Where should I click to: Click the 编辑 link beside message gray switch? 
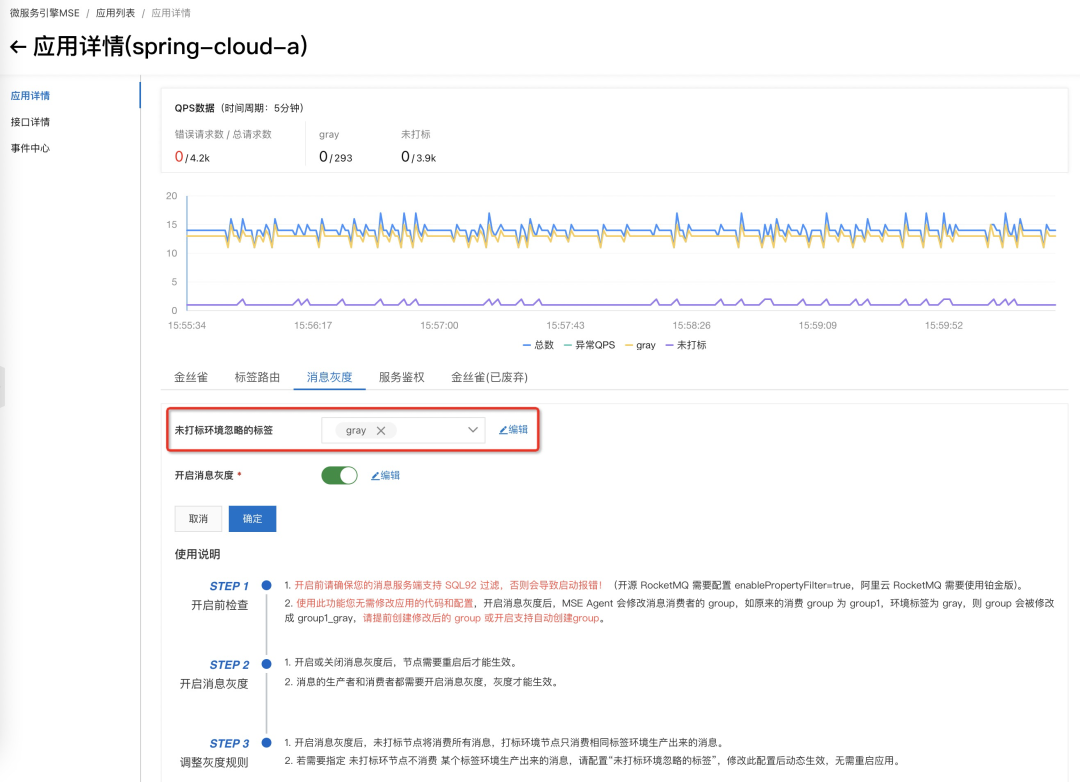[386, 475]
